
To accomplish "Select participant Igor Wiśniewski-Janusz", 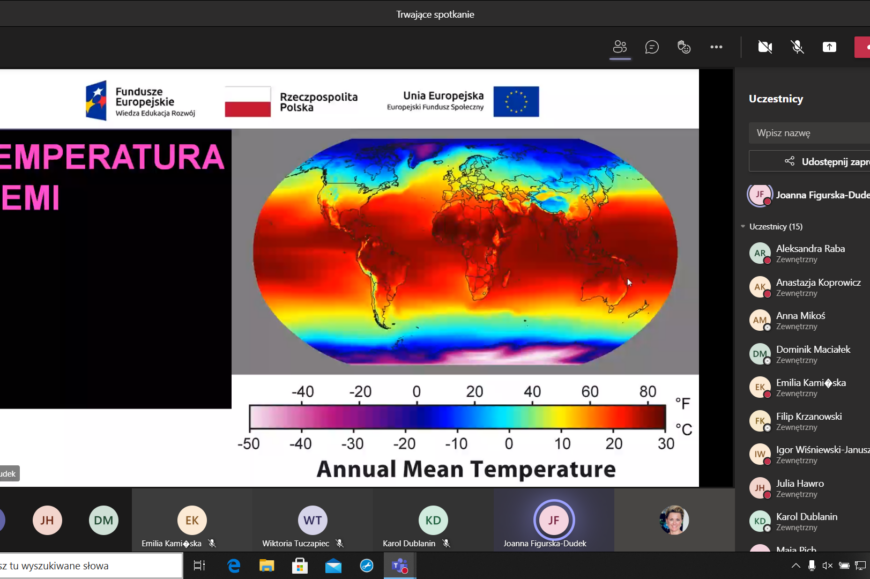I will (808, 454).
